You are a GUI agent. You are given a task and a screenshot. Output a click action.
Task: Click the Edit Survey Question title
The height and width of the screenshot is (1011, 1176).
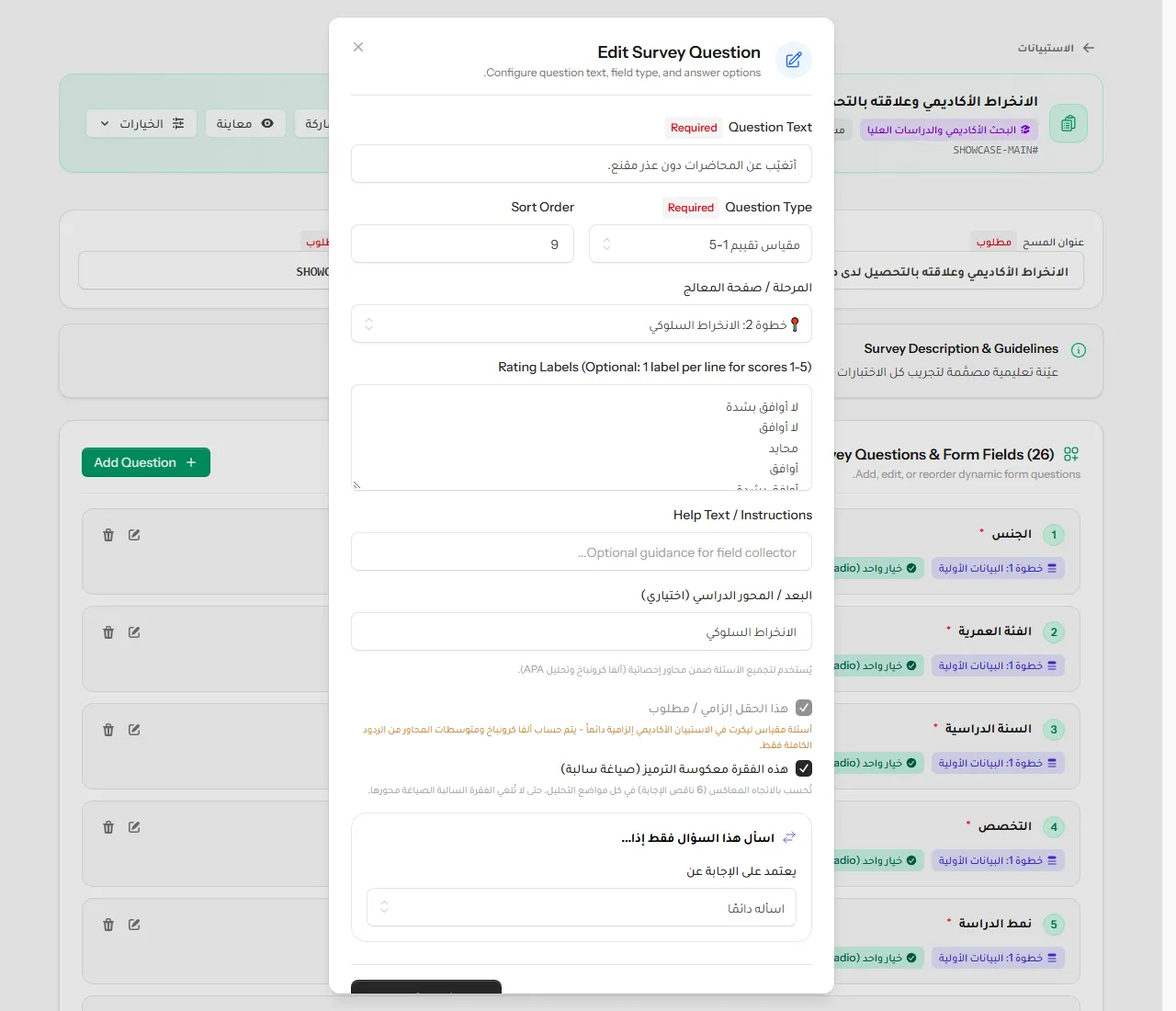[x=679, y=52]
